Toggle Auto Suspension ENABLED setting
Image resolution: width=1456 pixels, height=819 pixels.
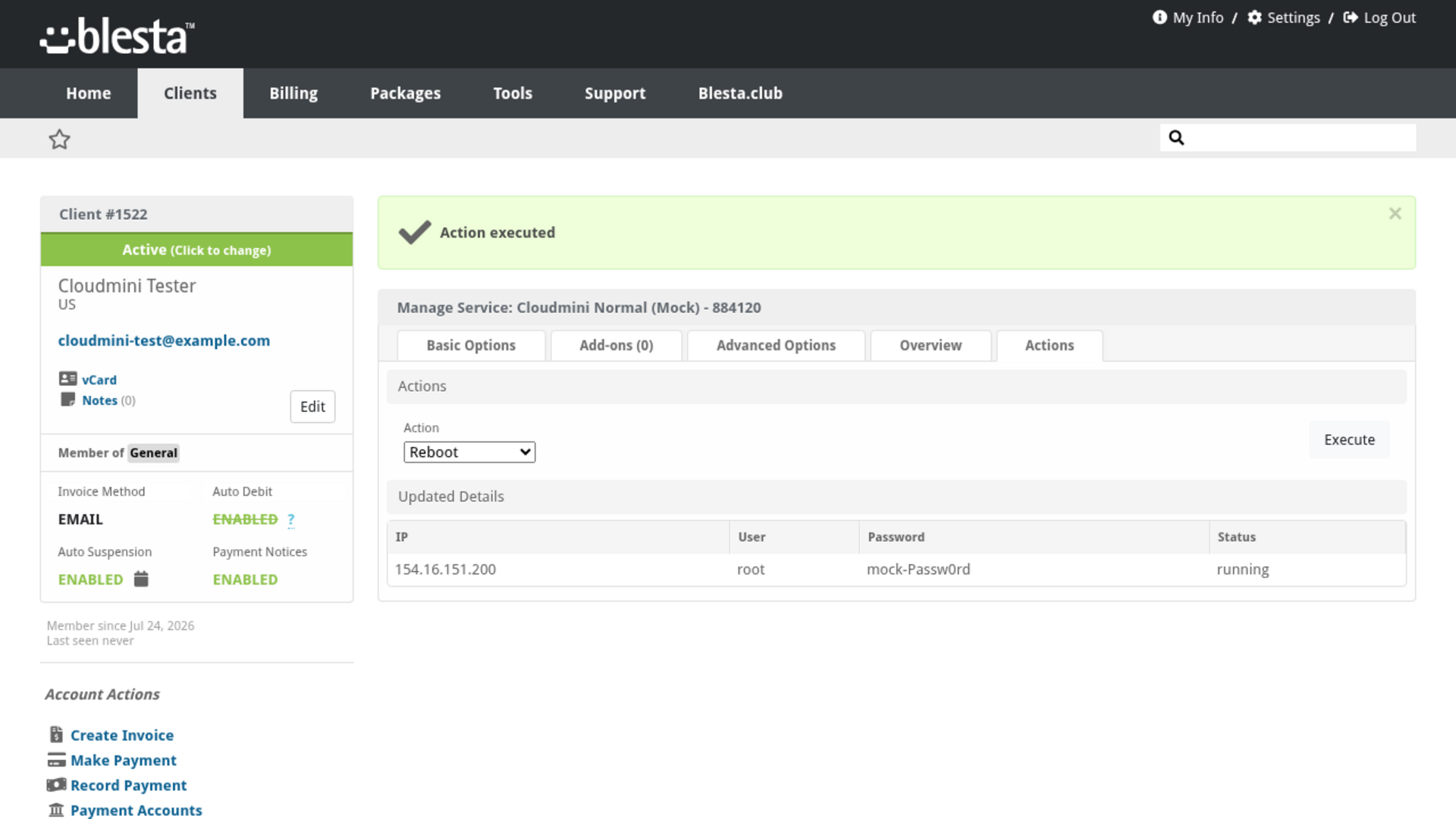coord(90,579)
